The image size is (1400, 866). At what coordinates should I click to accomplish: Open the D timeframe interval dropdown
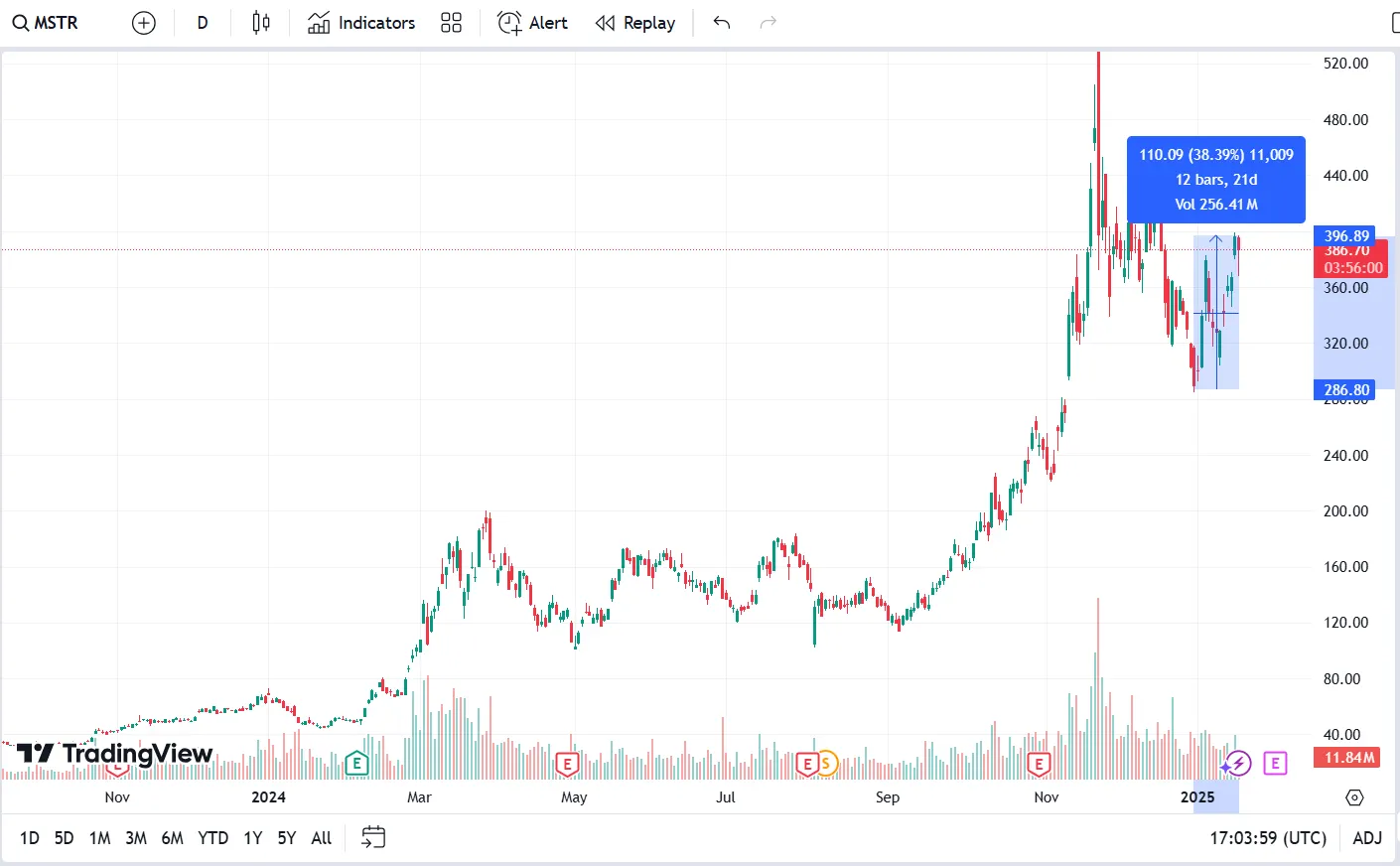203,23
